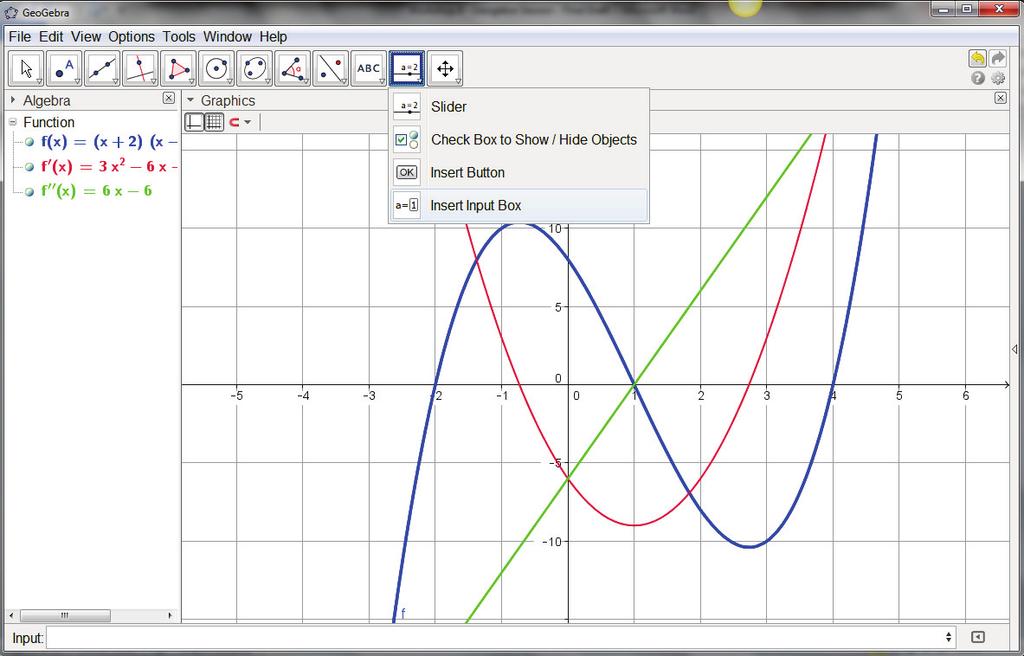Choose Insert Button from the list
Viewport: 1024px width, 656px height.
(518, 172)
